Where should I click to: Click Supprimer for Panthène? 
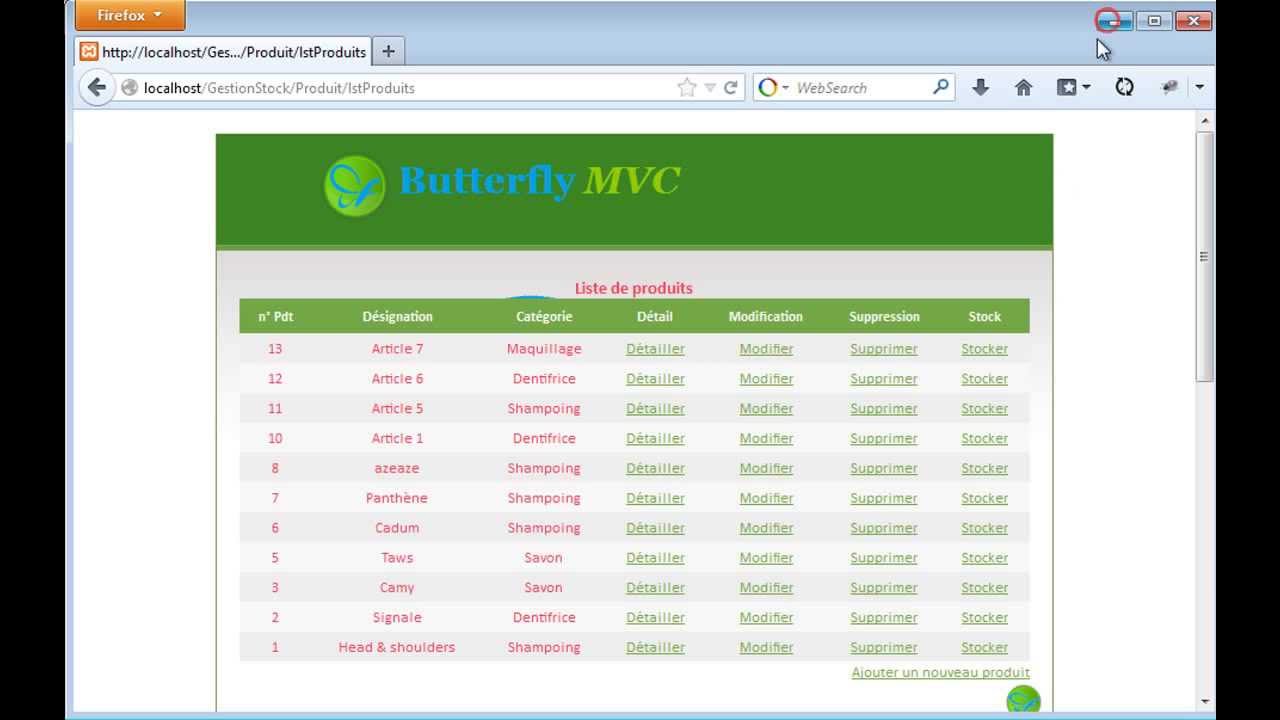pyautogui.click(x=884, y=498)
